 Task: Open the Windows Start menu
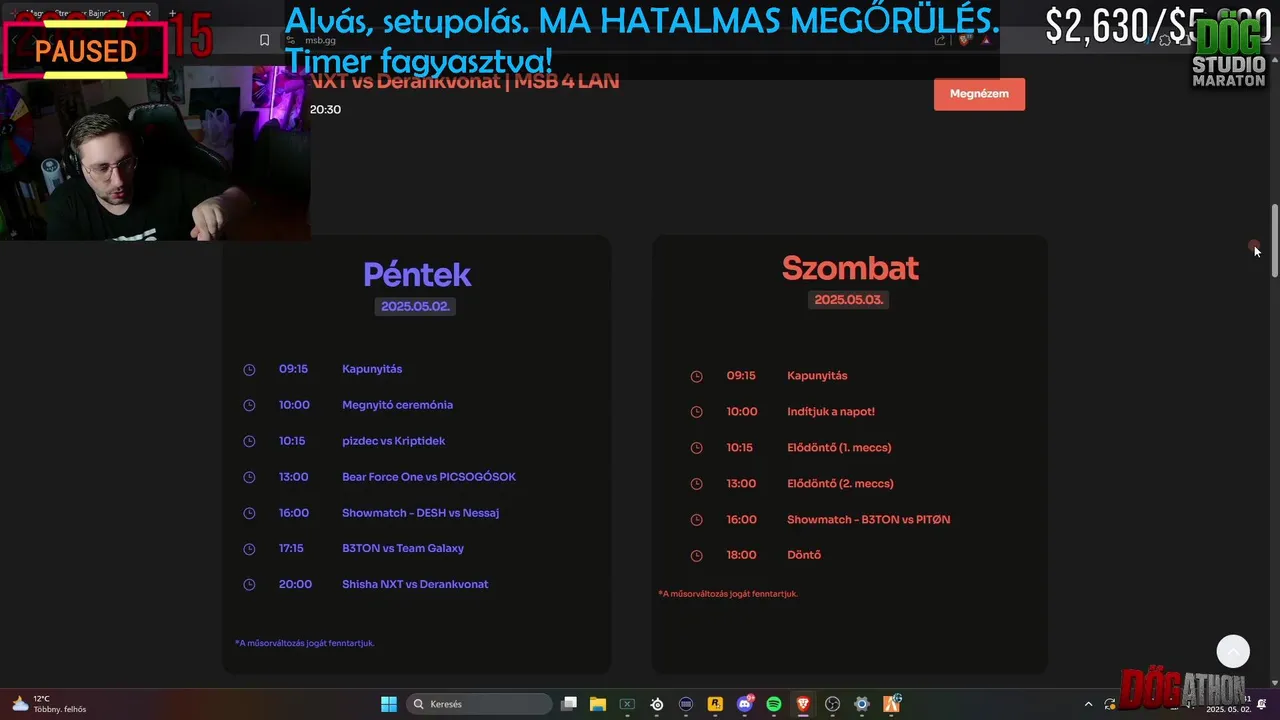[x=389, y=704]
